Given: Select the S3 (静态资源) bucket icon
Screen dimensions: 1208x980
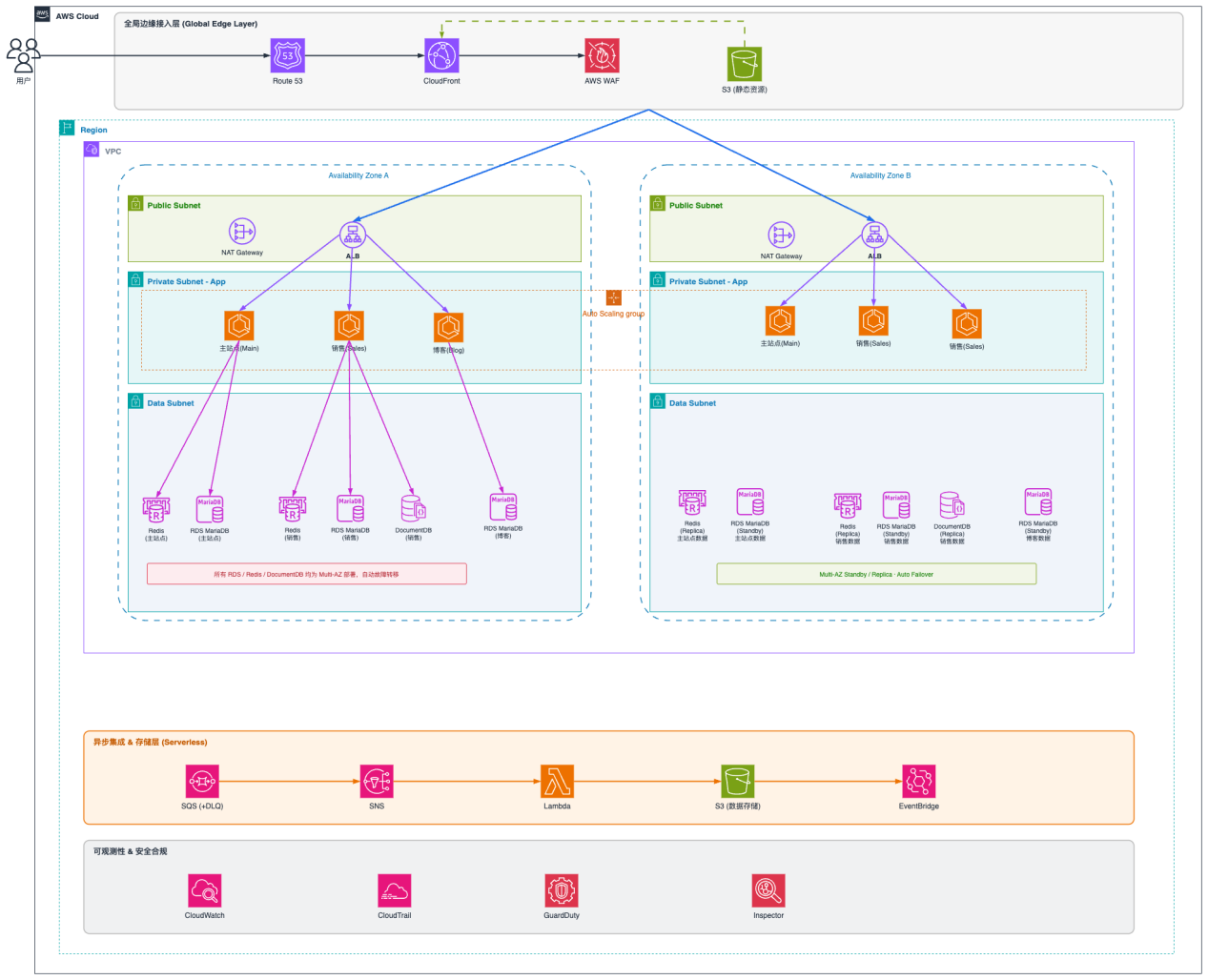Looking at the screenshot, I should 744,64.
